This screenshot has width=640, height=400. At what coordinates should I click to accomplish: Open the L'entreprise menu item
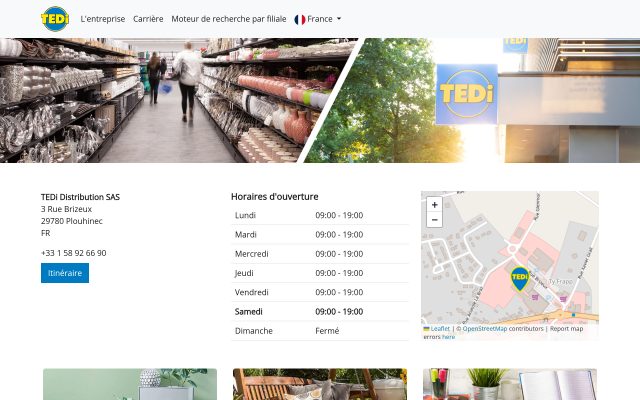tap(103, 19)
